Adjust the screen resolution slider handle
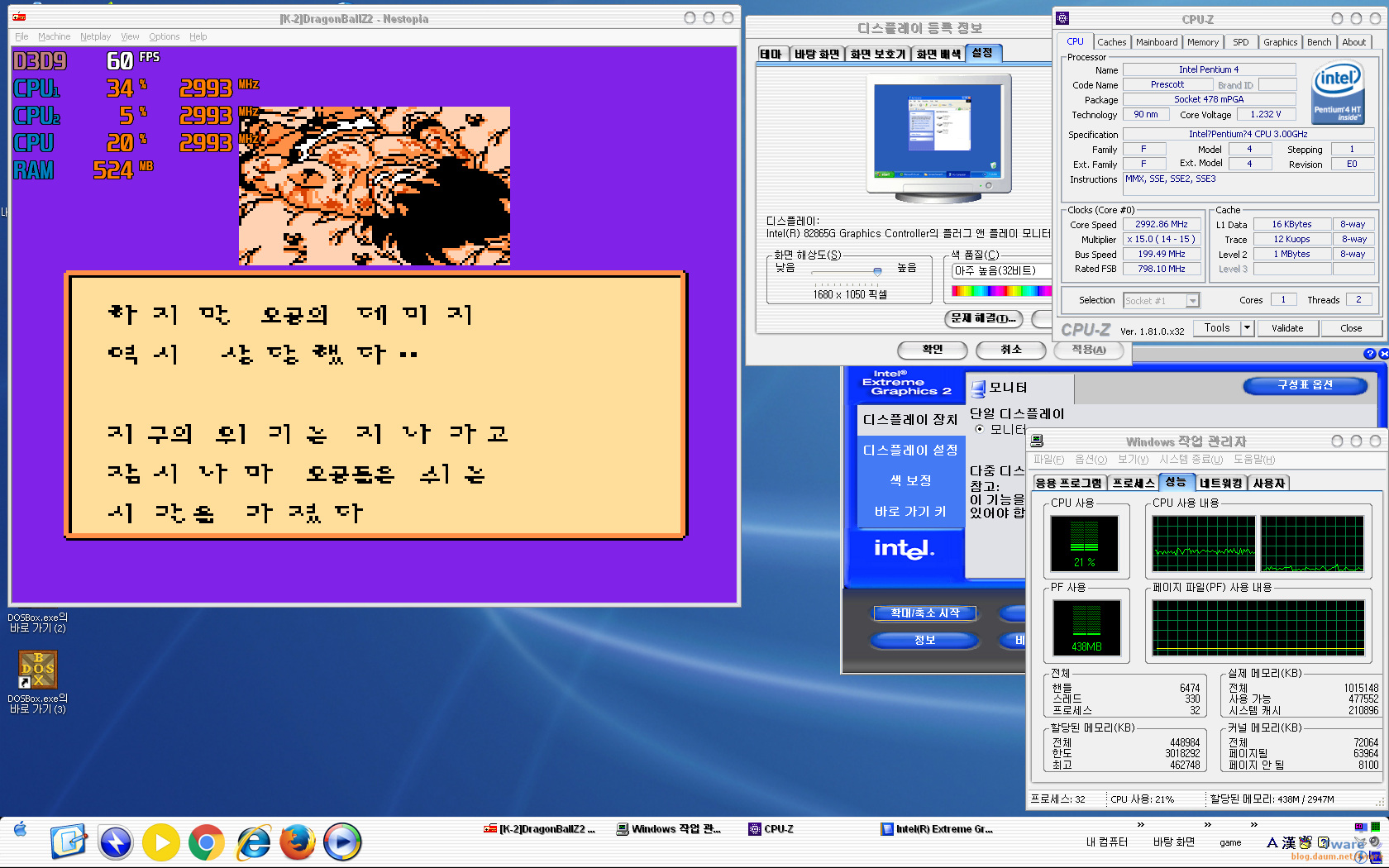1389x868 pixels. coord(877,271)
